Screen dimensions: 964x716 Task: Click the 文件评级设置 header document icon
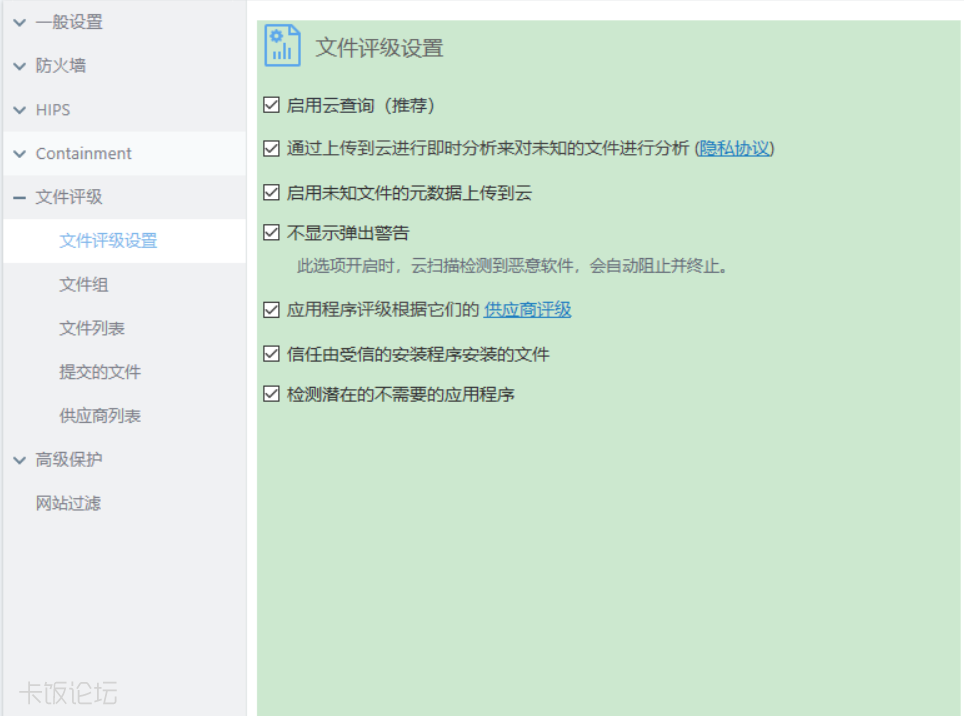coord(282,45)
